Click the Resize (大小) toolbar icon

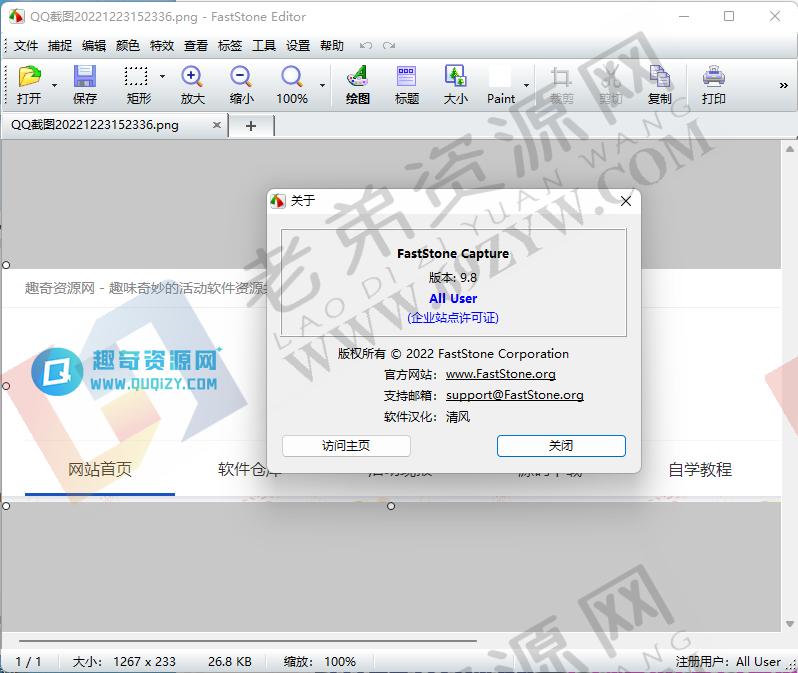[455, 76]
